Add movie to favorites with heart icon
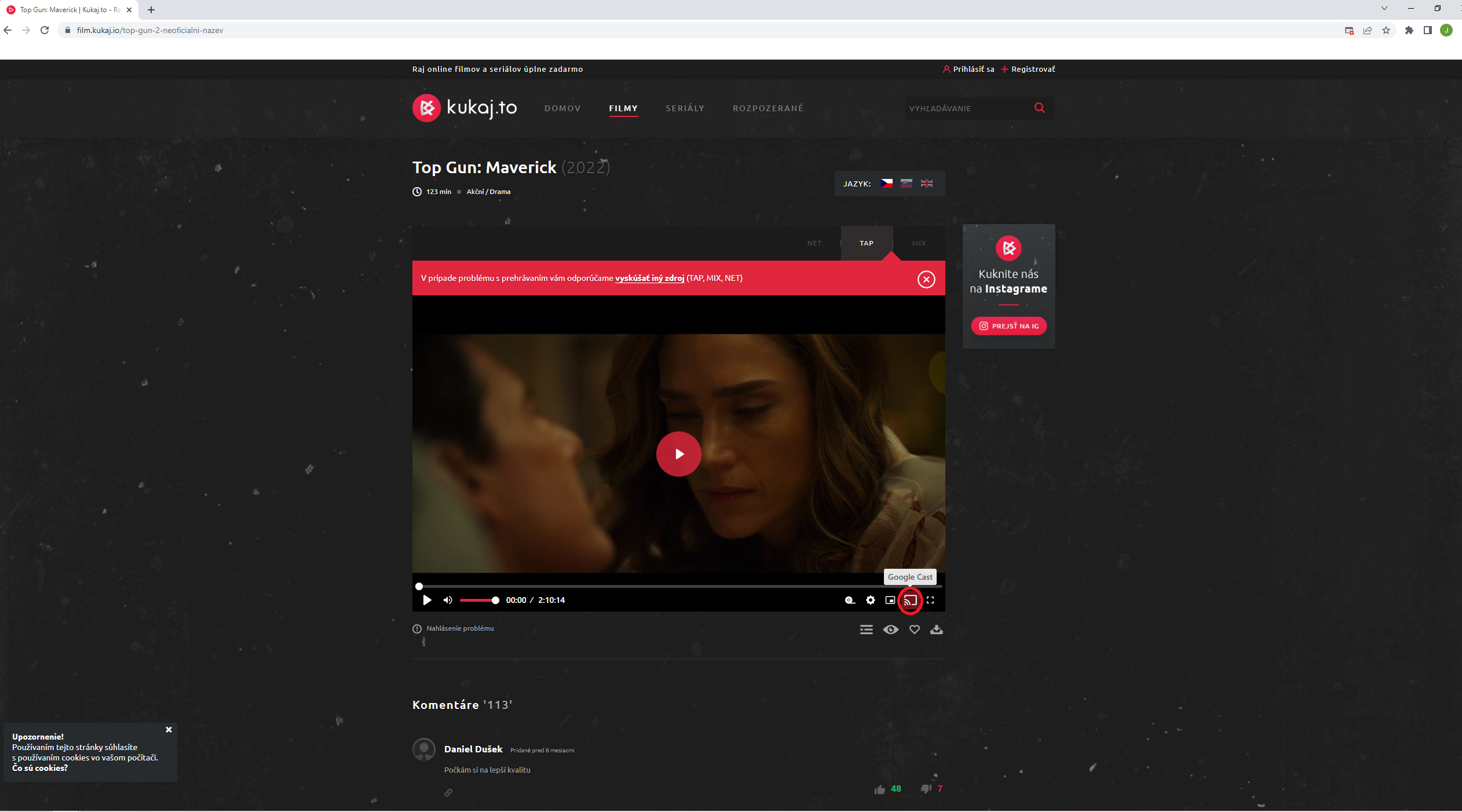Screen dimensions: 1462x812 914,630
